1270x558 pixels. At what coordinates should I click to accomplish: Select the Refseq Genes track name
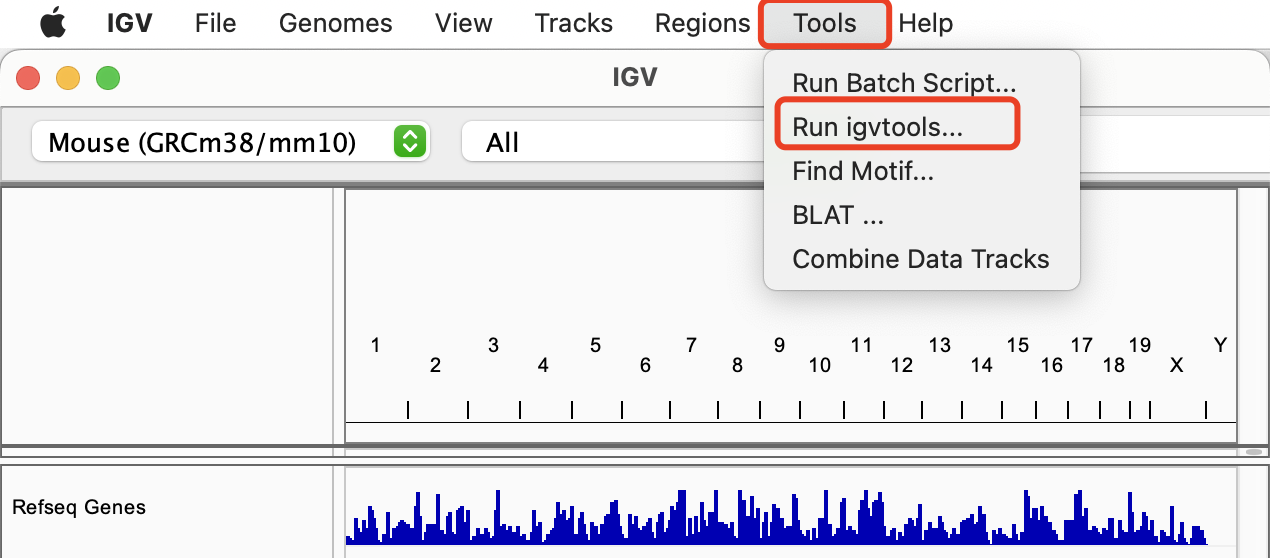(79, 507)
